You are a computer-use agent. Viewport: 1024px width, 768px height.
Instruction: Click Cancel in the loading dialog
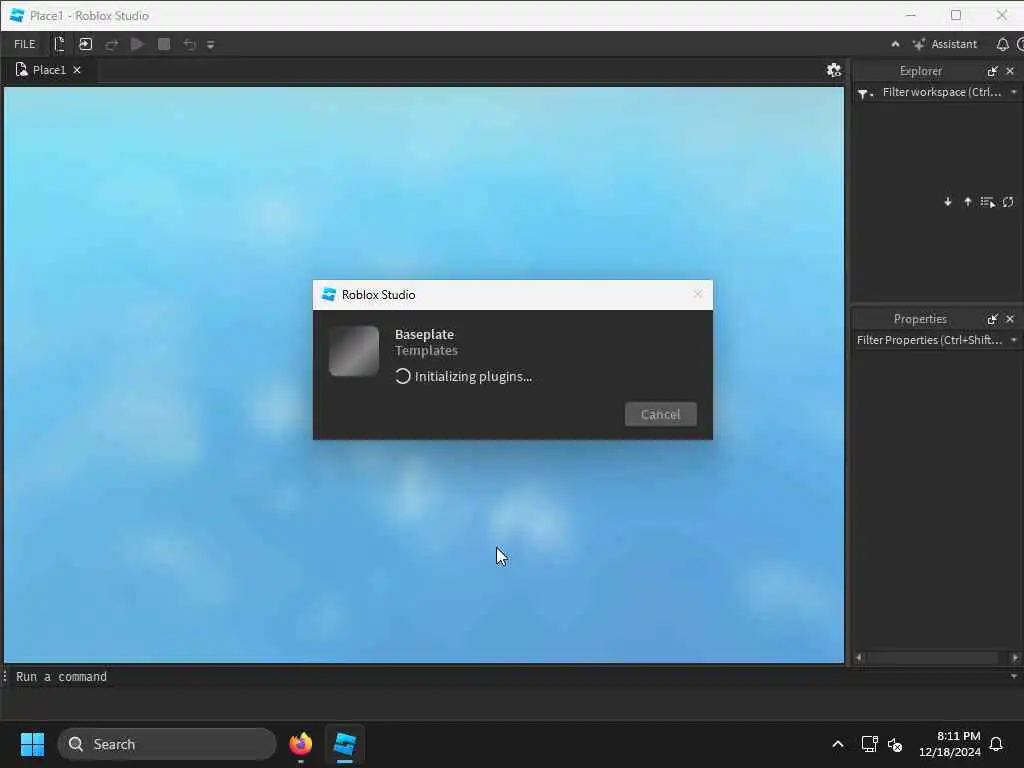coord(660,414)
